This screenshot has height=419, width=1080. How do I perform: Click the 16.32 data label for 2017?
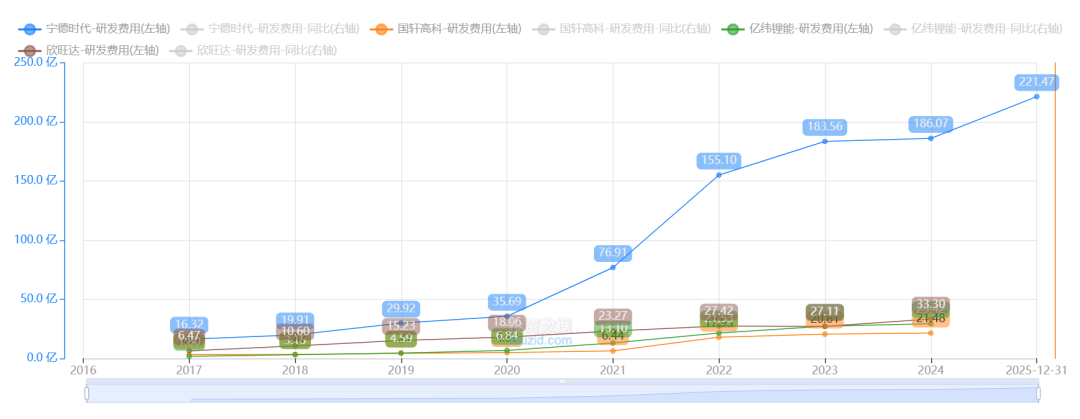tap(189, 325)
